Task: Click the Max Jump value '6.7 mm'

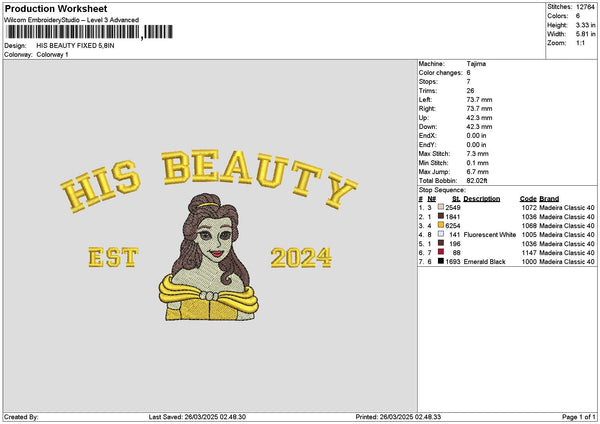Action: [478, 172]
